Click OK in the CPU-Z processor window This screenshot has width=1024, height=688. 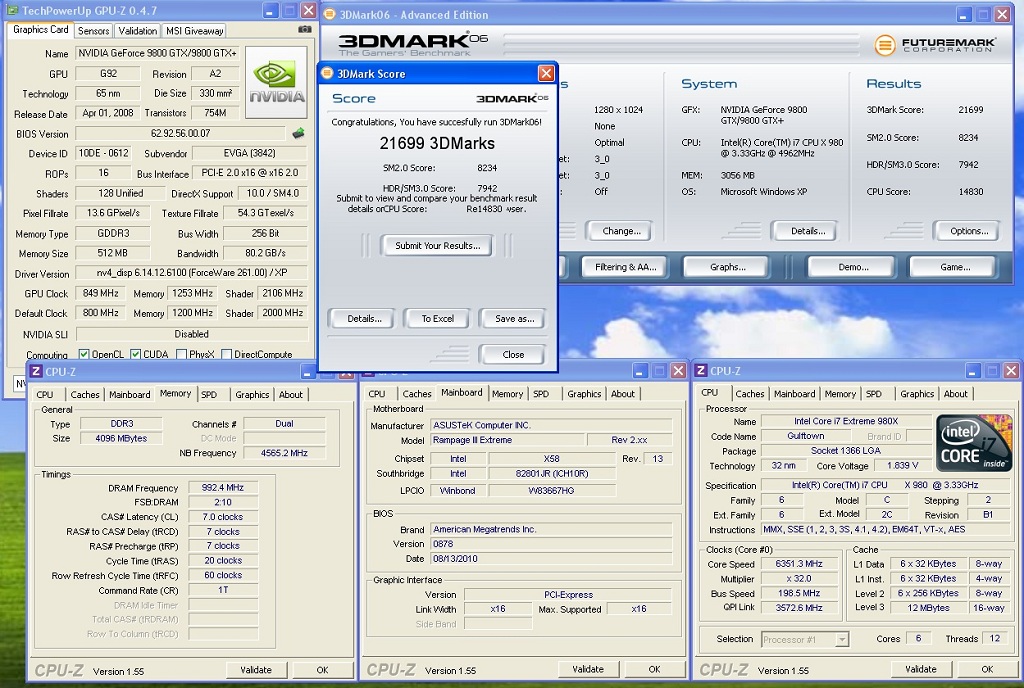tap(987, 669)
